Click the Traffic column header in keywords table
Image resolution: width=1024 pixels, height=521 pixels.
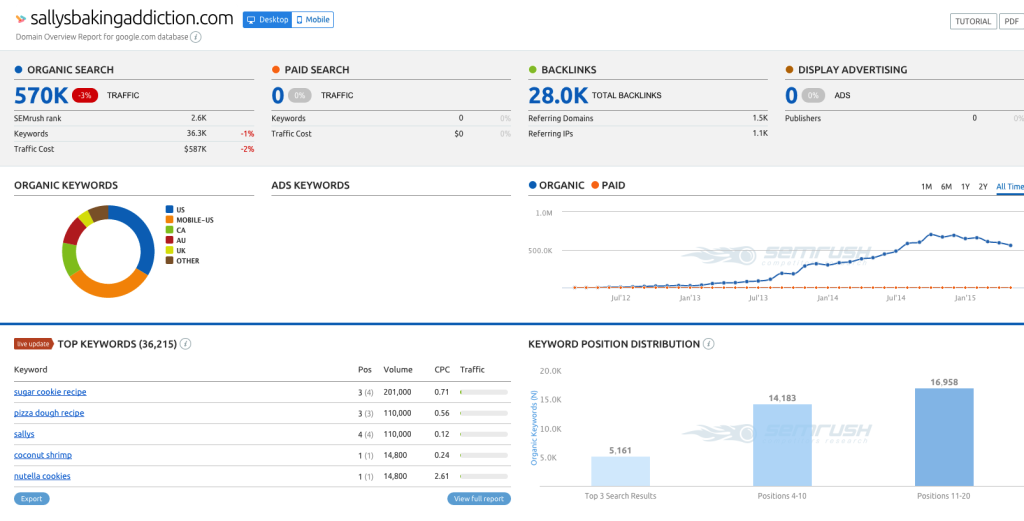click(472, 370)
